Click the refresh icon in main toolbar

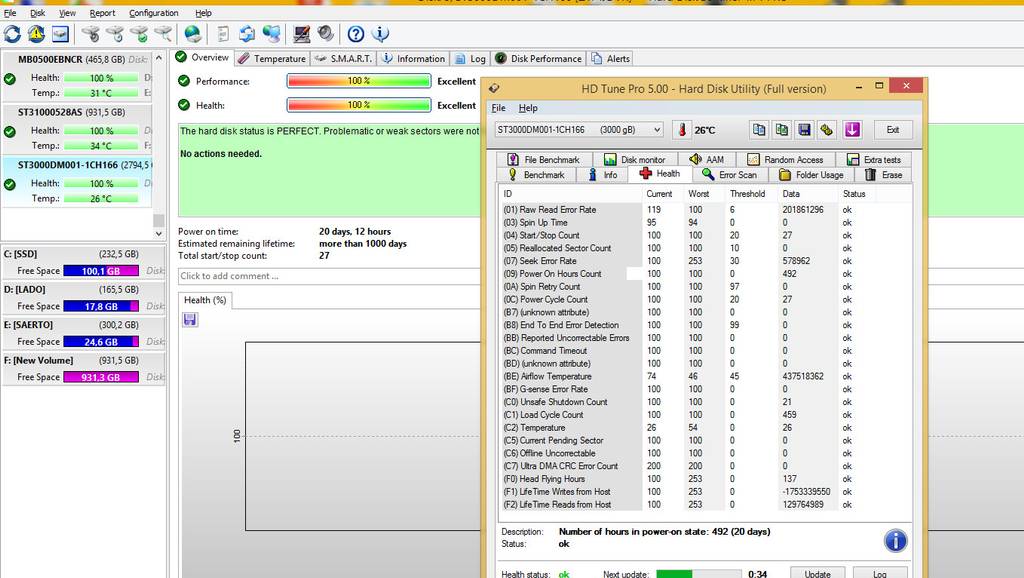[x=12, y=35]
